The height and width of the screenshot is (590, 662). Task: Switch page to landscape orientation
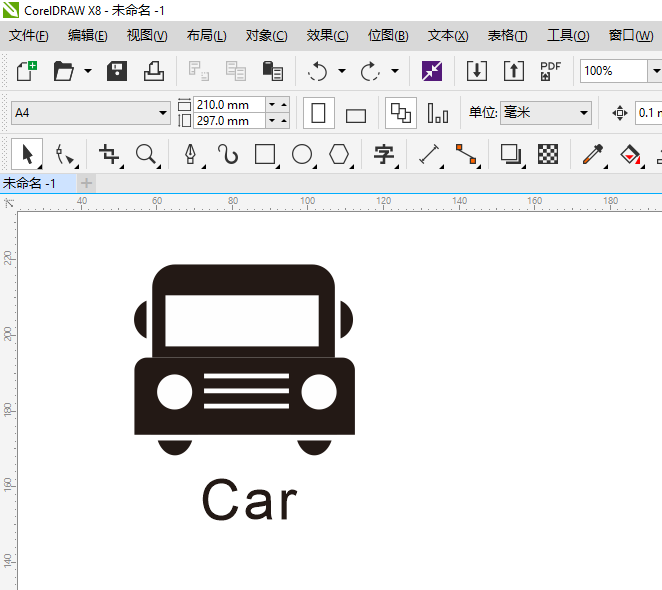click(355, 114)
